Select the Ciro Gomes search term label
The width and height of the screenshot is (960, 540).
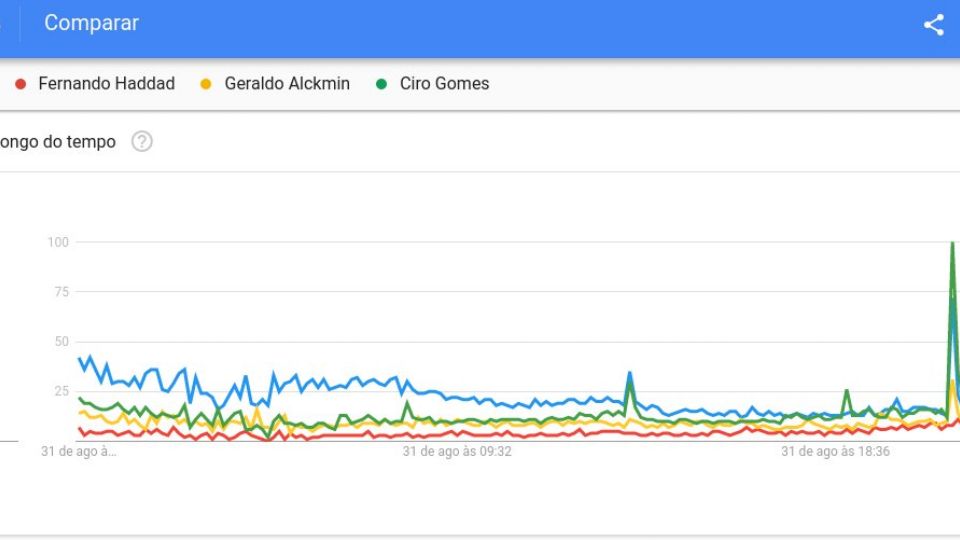pyautogui.click(x=444, y=83)
